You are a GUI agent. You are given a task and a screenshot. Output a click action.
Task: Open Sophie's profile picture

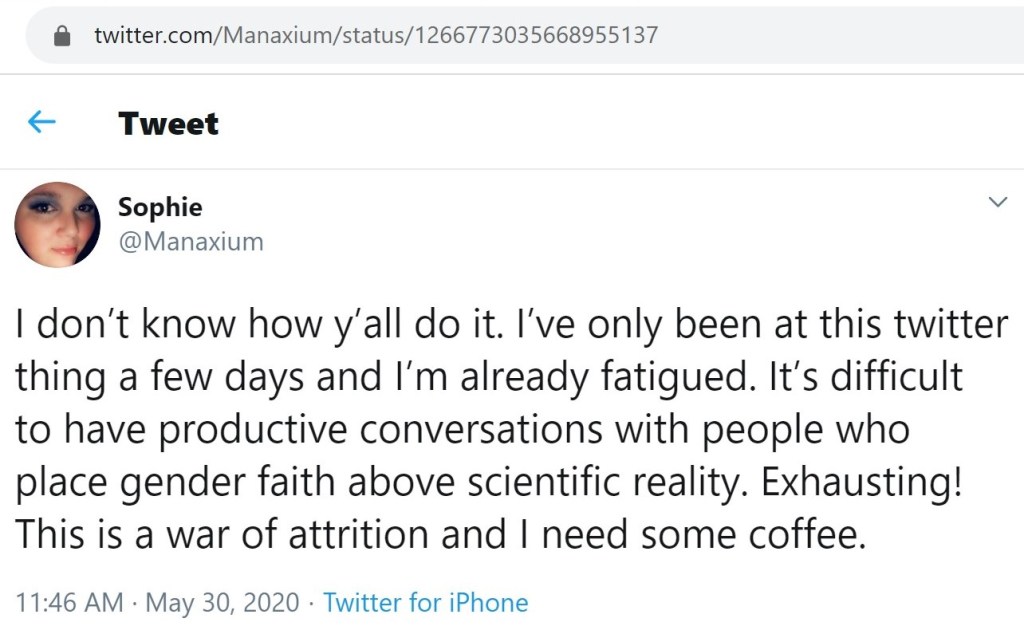(x=57, y=224)
